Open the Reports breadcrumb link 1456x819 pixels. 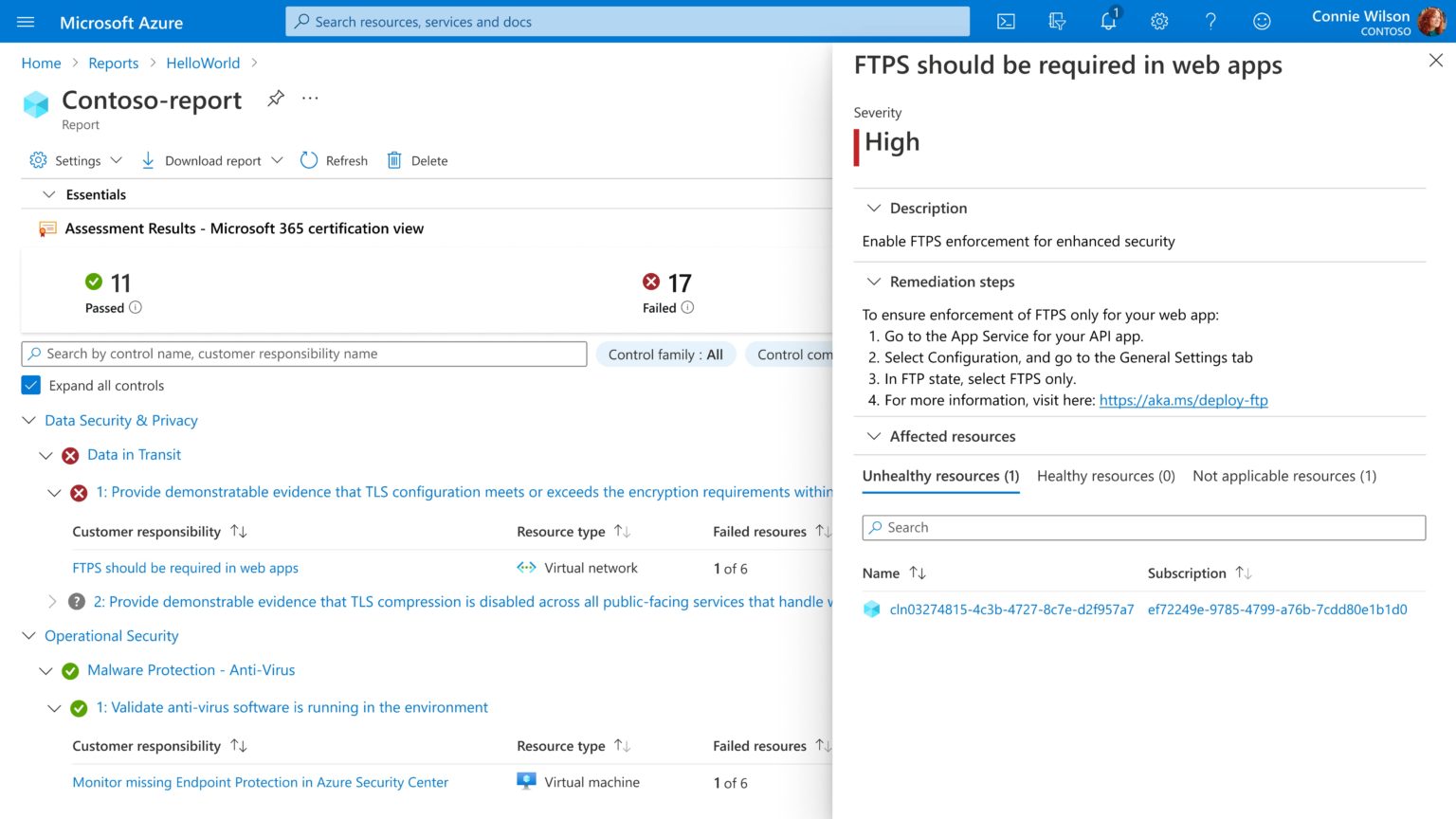point(114,63)
